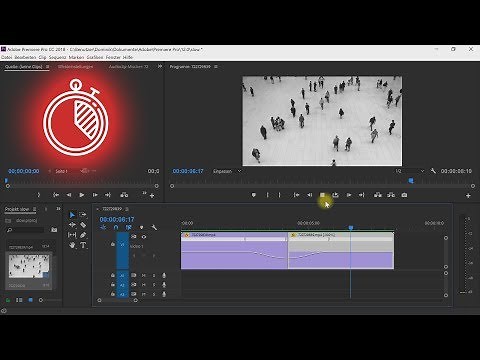The image size is (480, 360).
Task: Go to In point in Program monitor
Action: (x=296, y=195)
